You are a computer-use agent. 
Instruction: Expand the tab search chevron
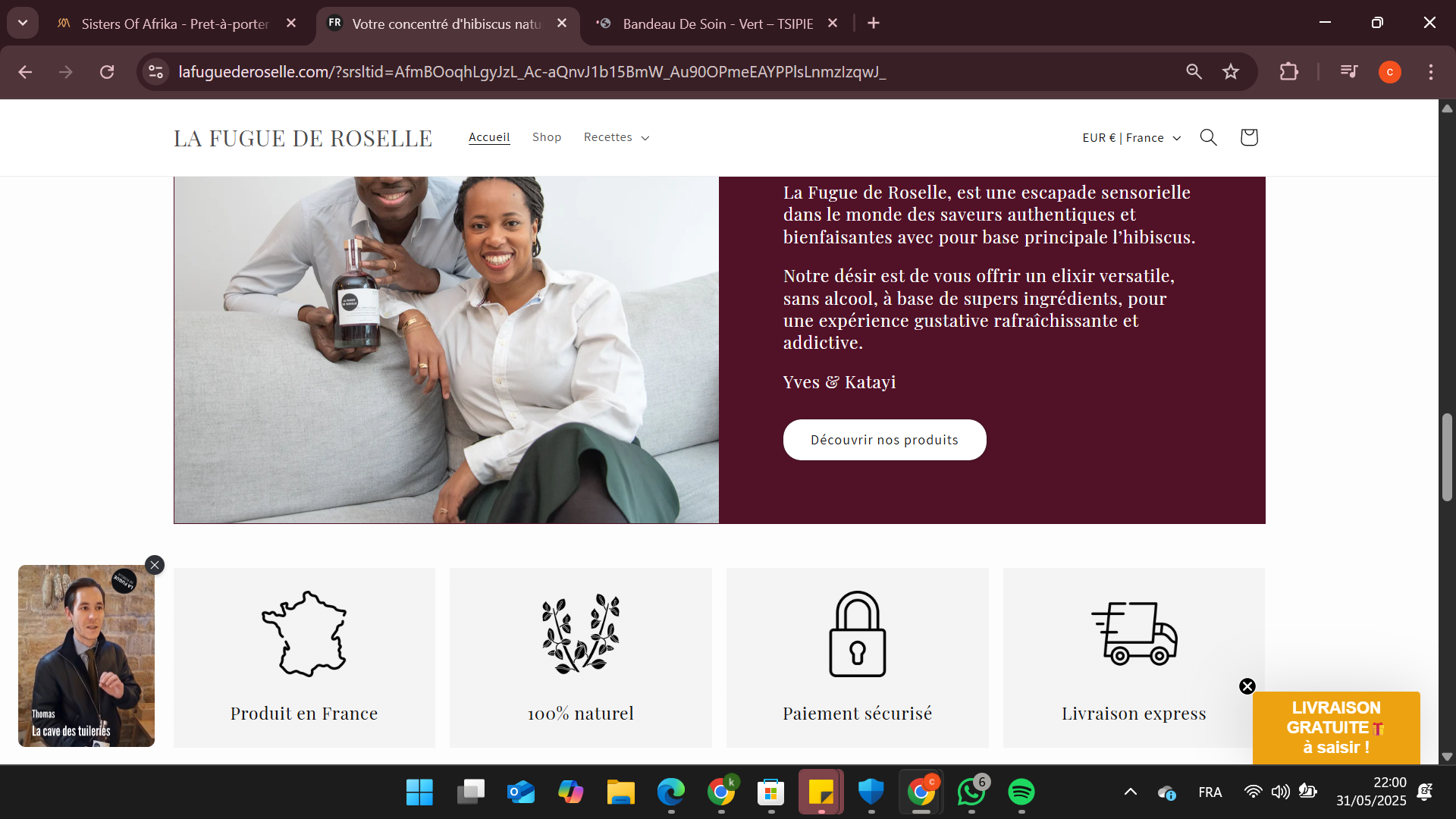[x=23, y=23]
